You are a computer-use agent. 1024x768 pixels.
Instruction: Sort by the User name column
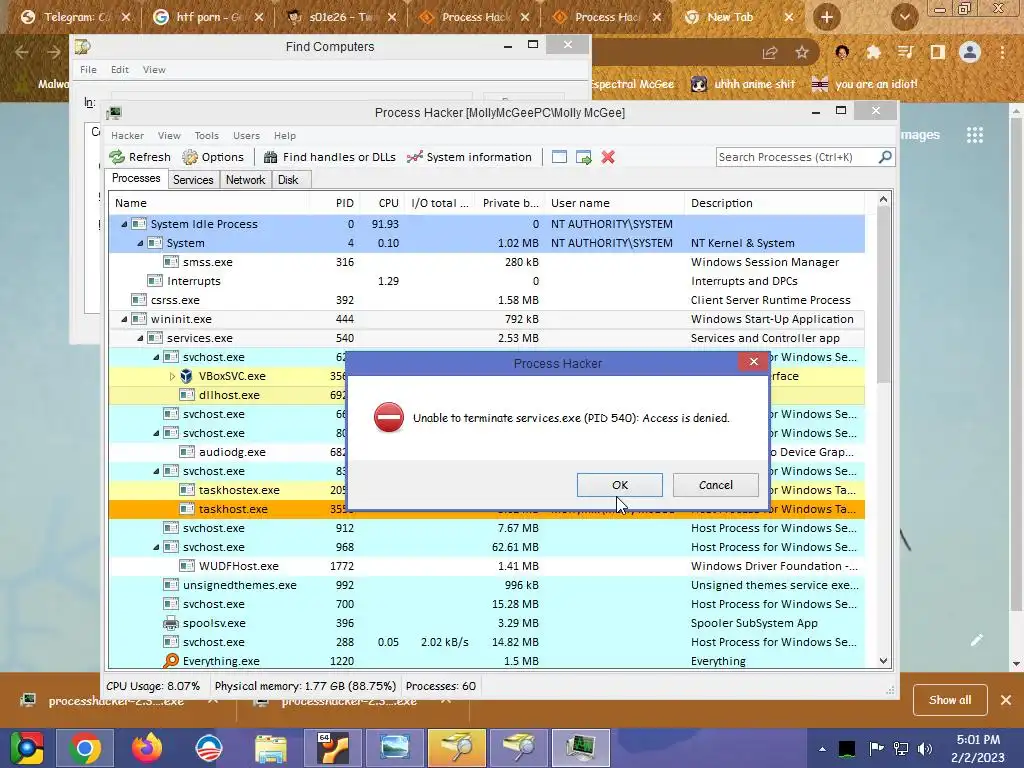coord(615,203)
